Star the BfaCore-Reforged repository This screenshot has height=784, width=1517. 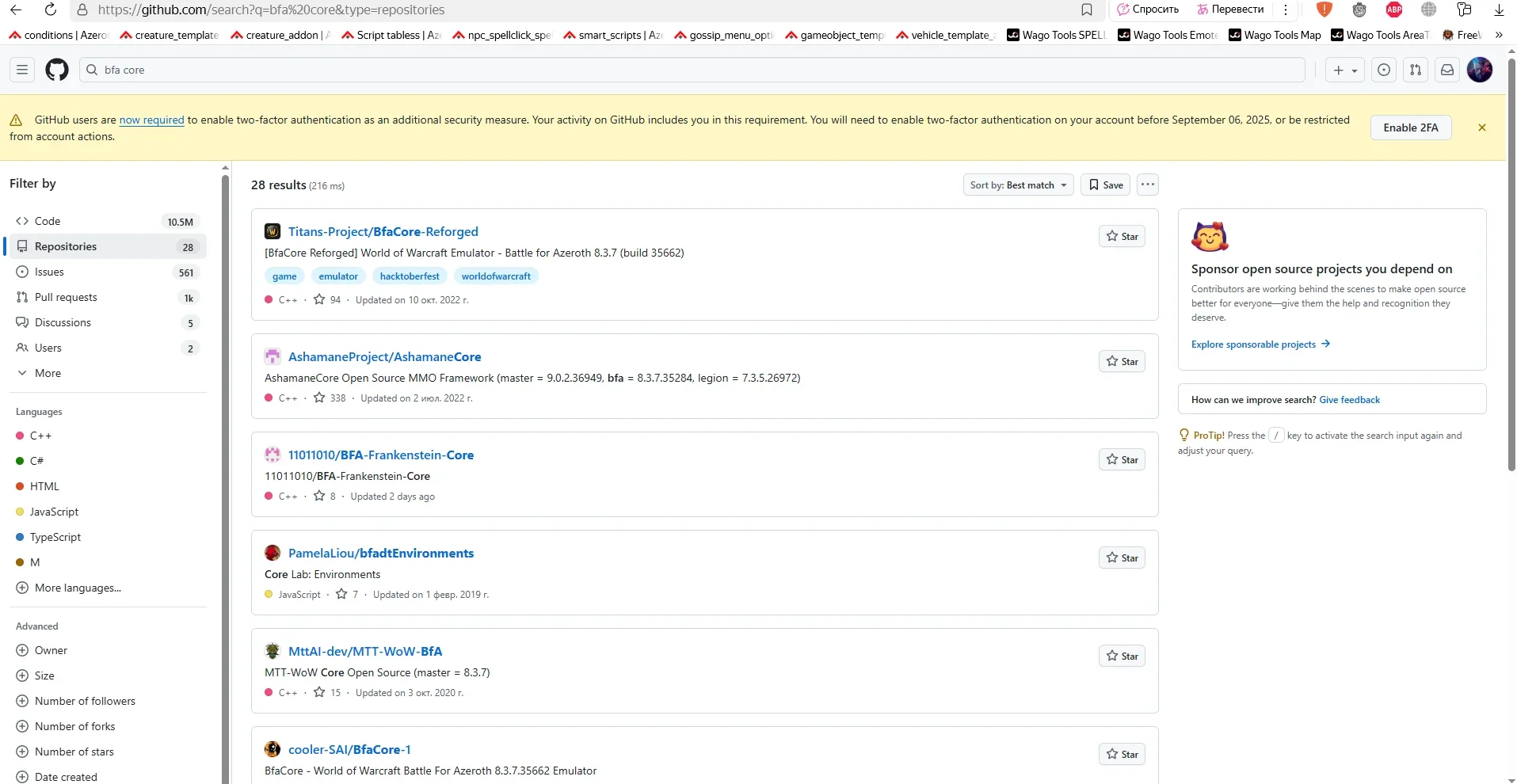1122,236
